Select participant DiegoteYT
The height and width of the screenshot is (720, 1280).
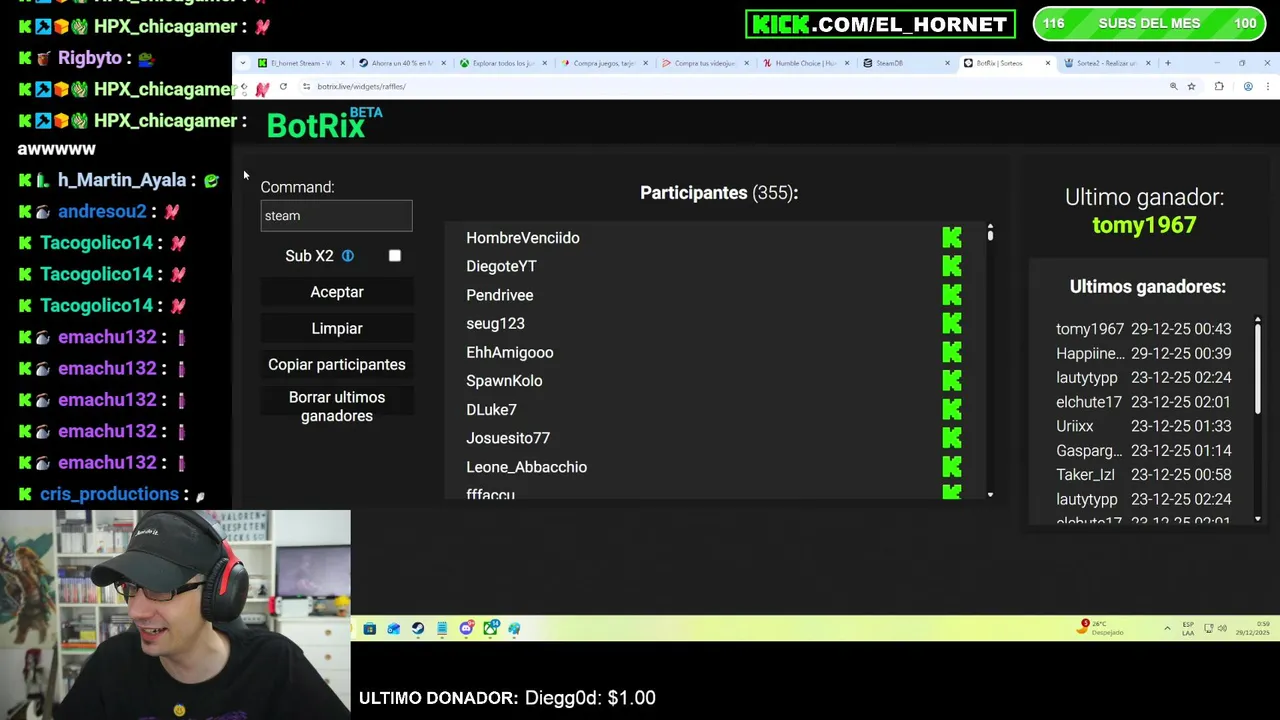pyautogui.click(x=501, y=266)
